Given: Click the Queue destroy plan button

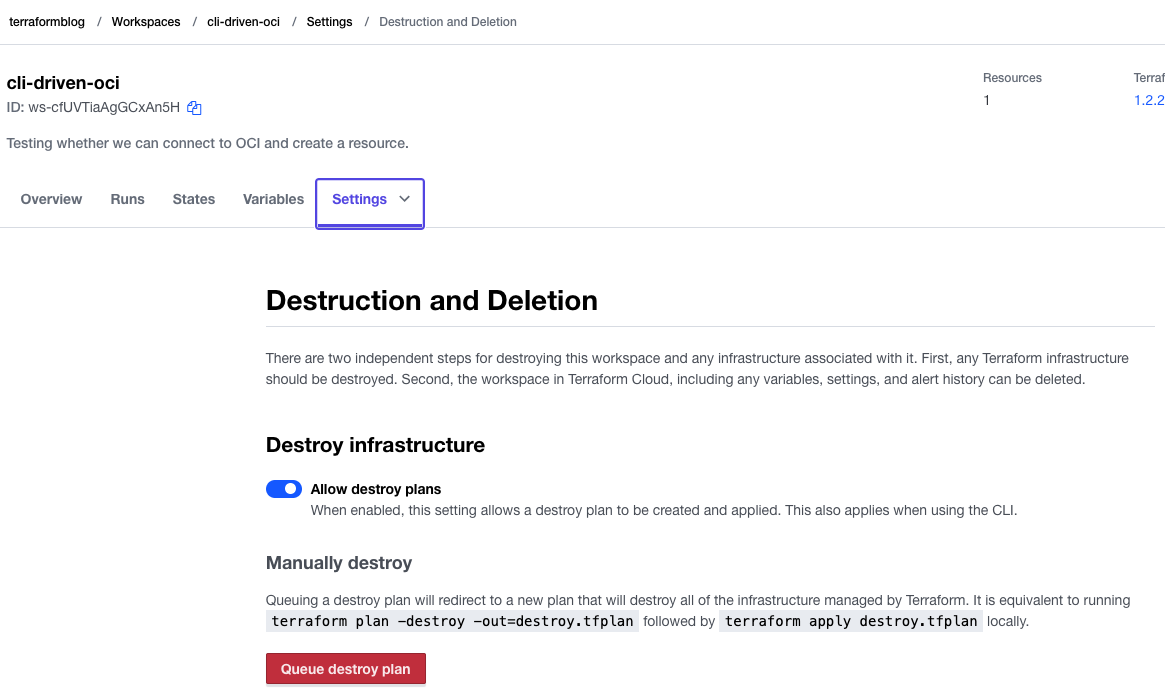Looking at the screenshot, I should (x=345, y=669).
